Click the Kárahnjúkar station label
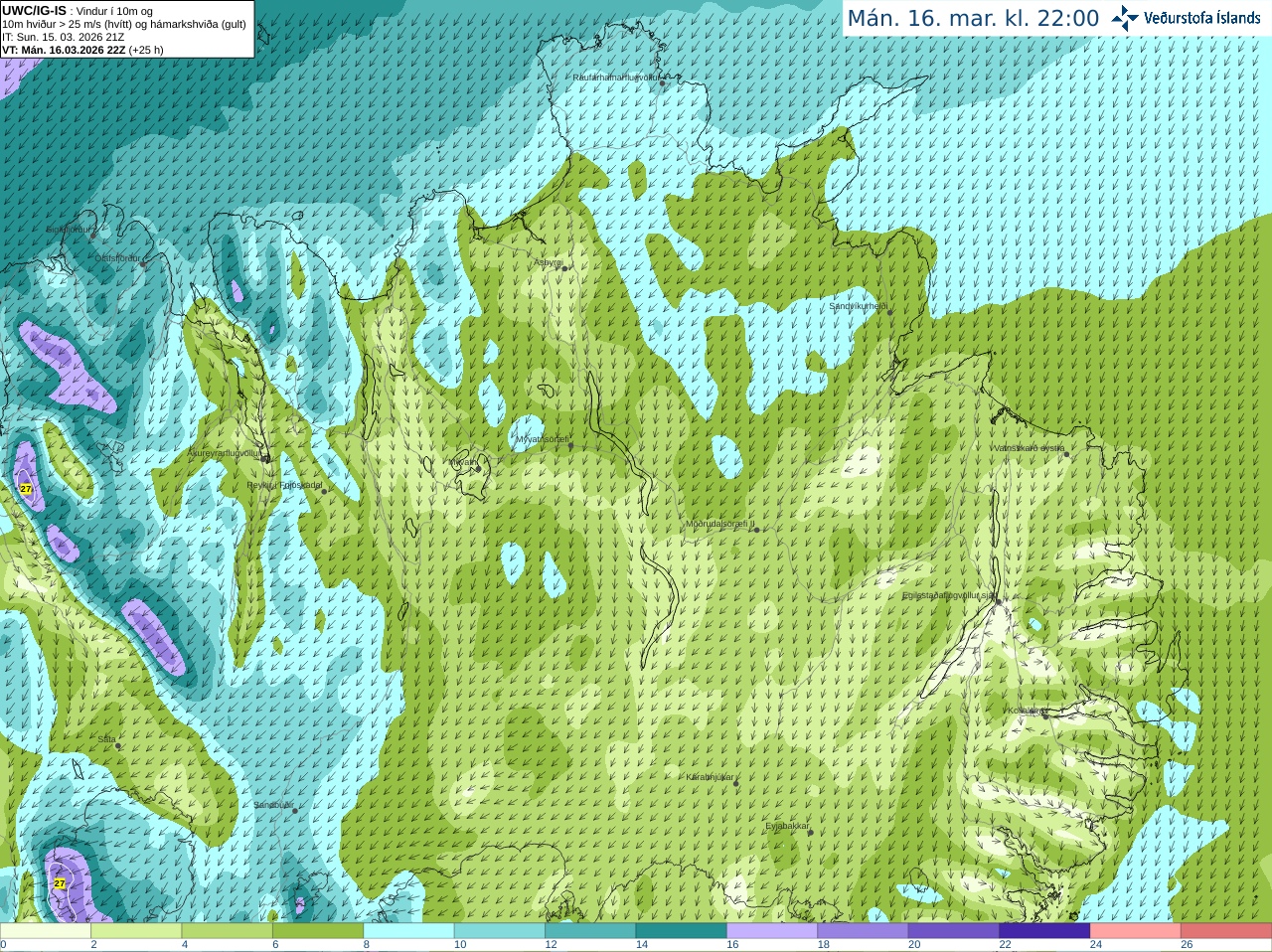The width and height of the screenshot is (1272, 952). tap(710, 777)
